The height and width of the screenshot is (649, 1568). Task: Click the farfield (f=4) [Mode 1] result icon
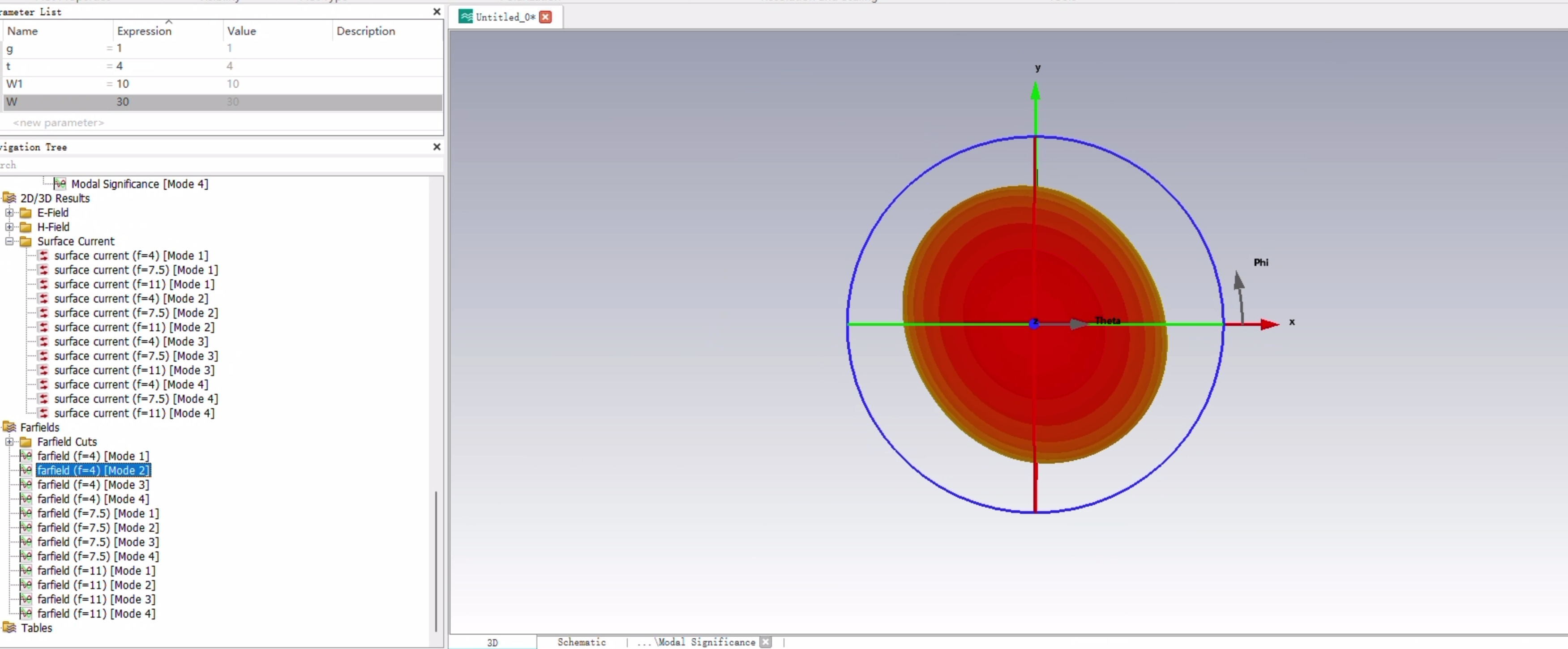(x=26, y=456)
